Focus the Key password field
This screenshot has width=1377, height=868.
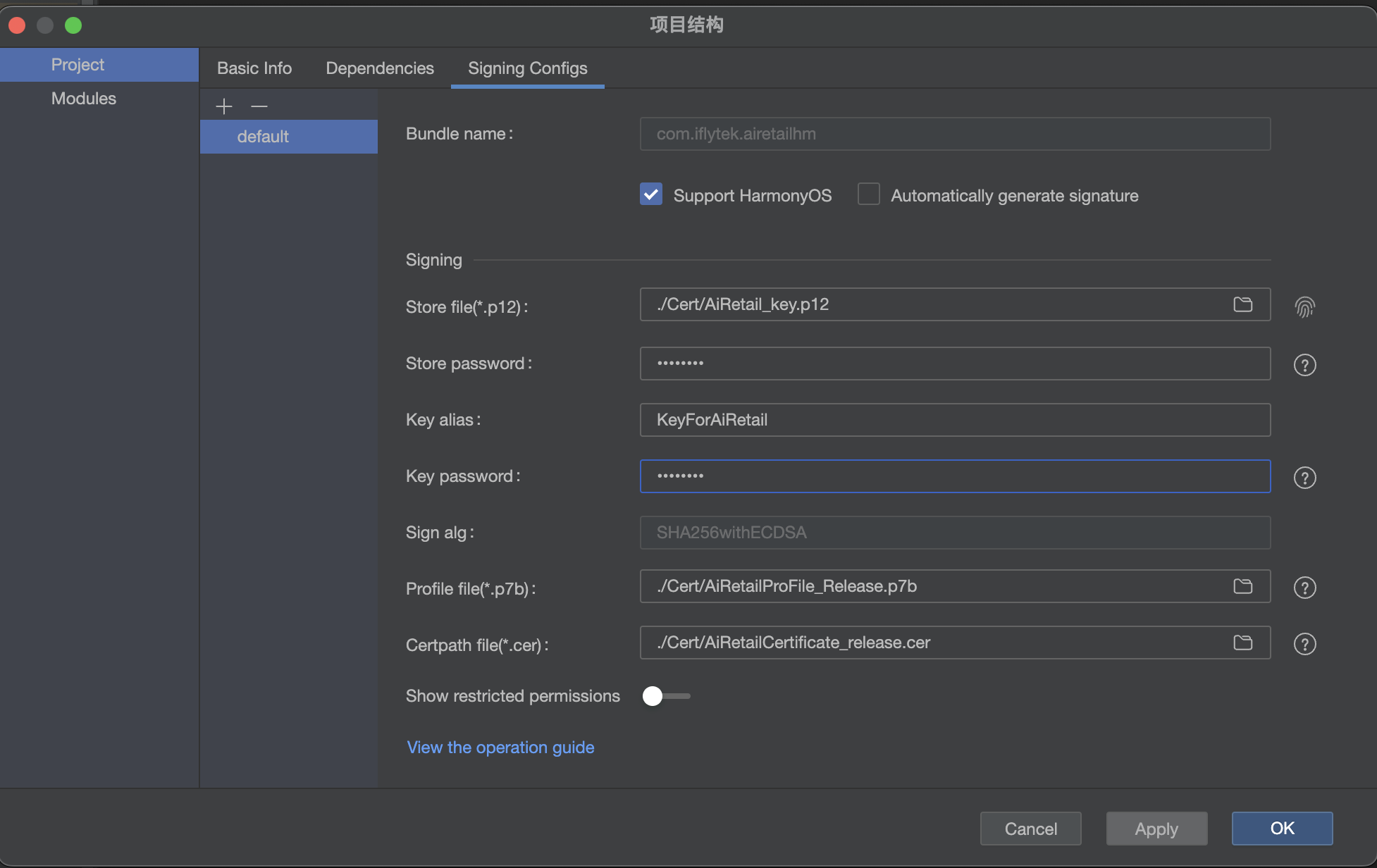pos(956,476)
